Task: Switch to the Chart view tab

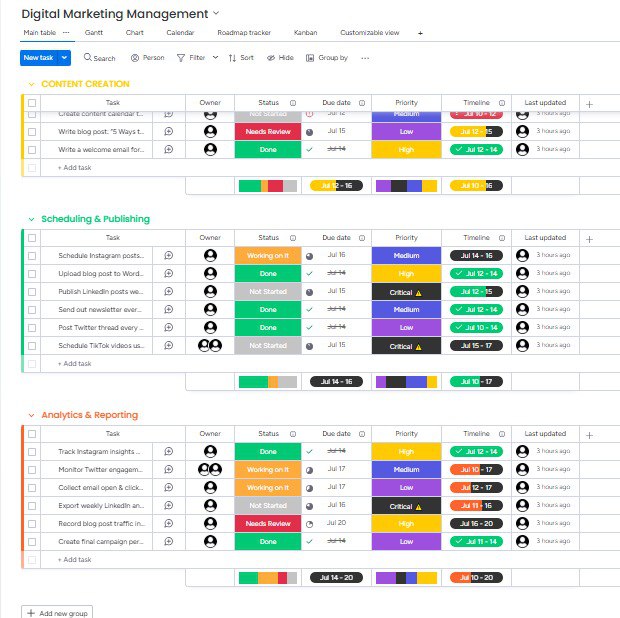Action: pos(134,32)
